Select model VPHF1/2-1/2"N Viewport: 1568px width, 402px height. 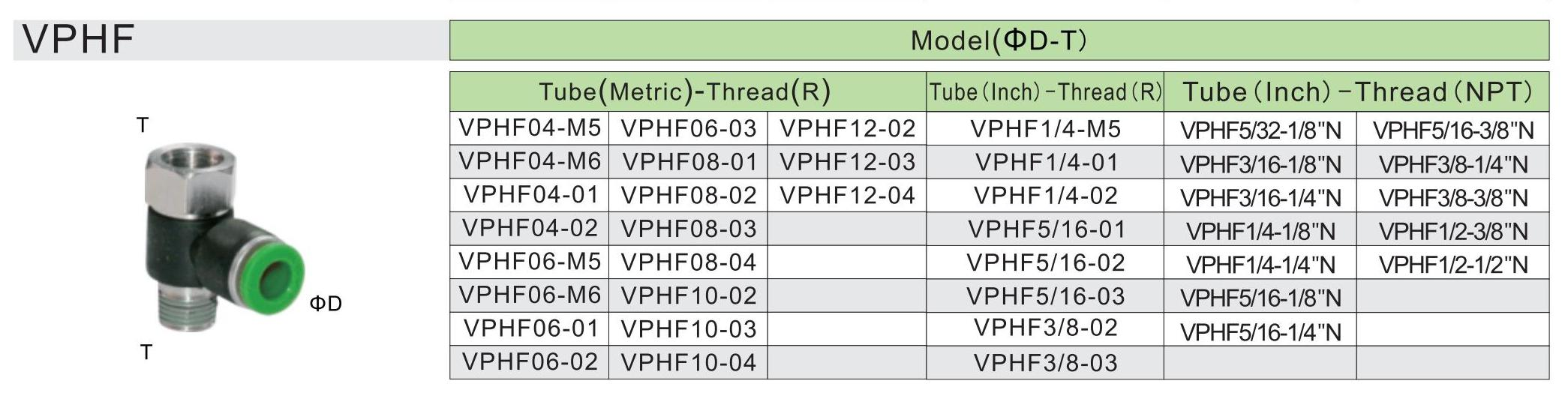point(1453,265)
